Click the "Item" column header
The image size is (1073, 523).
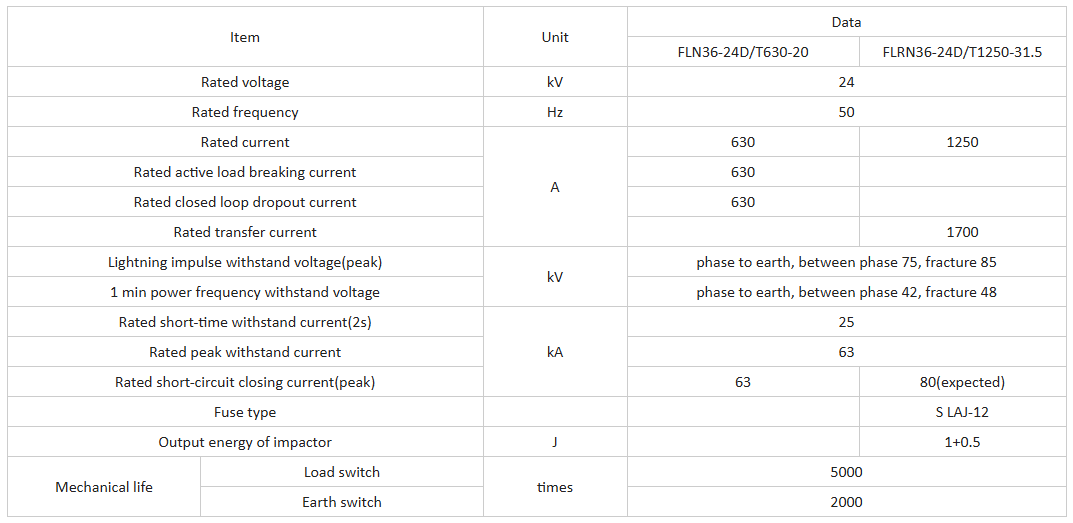tap(245, 37)
